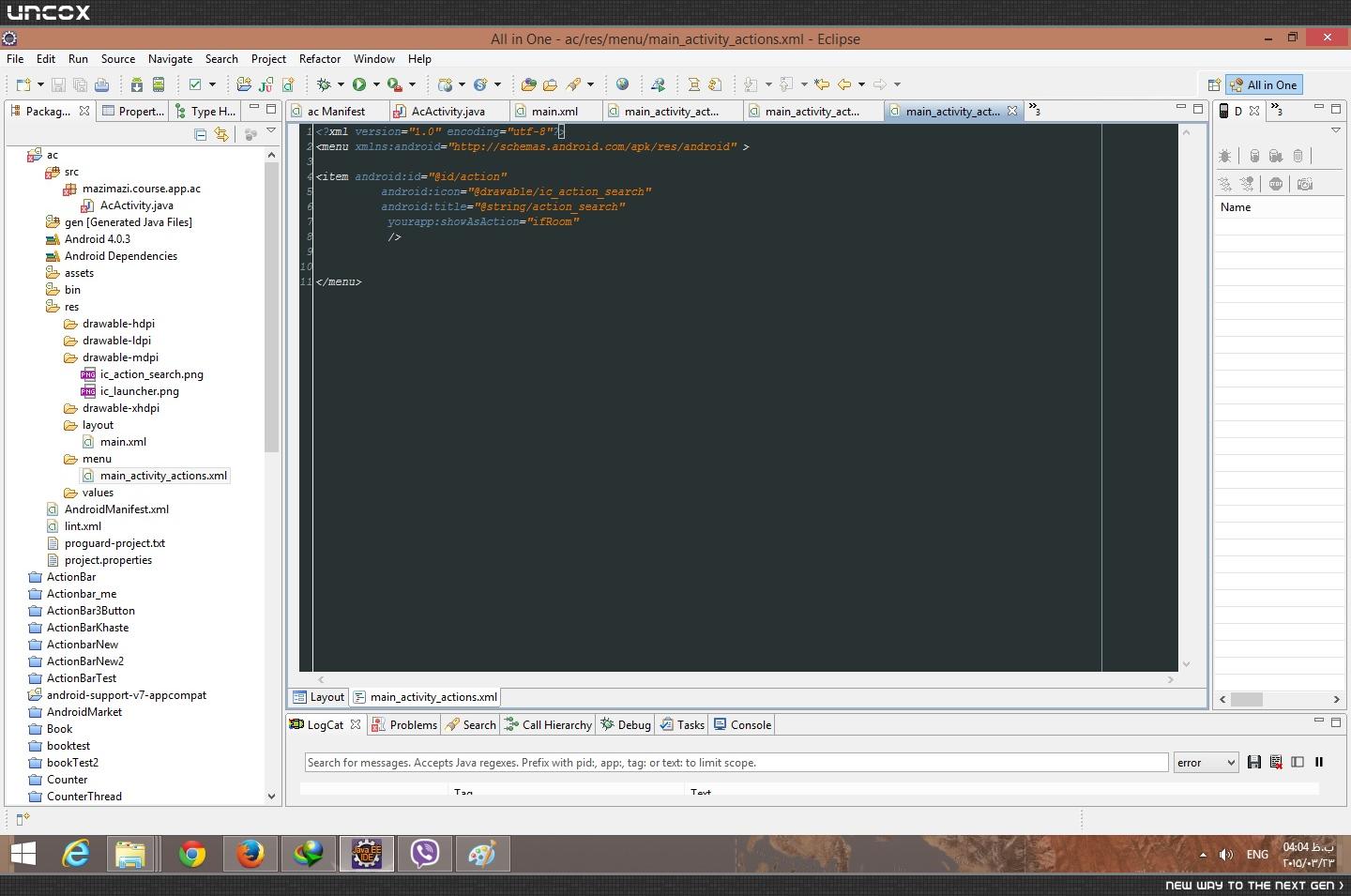The height and width of the screenshot is (896, 1351).
Task: Click the Devices panel Cause GC trash icon
Action: 1298,156
